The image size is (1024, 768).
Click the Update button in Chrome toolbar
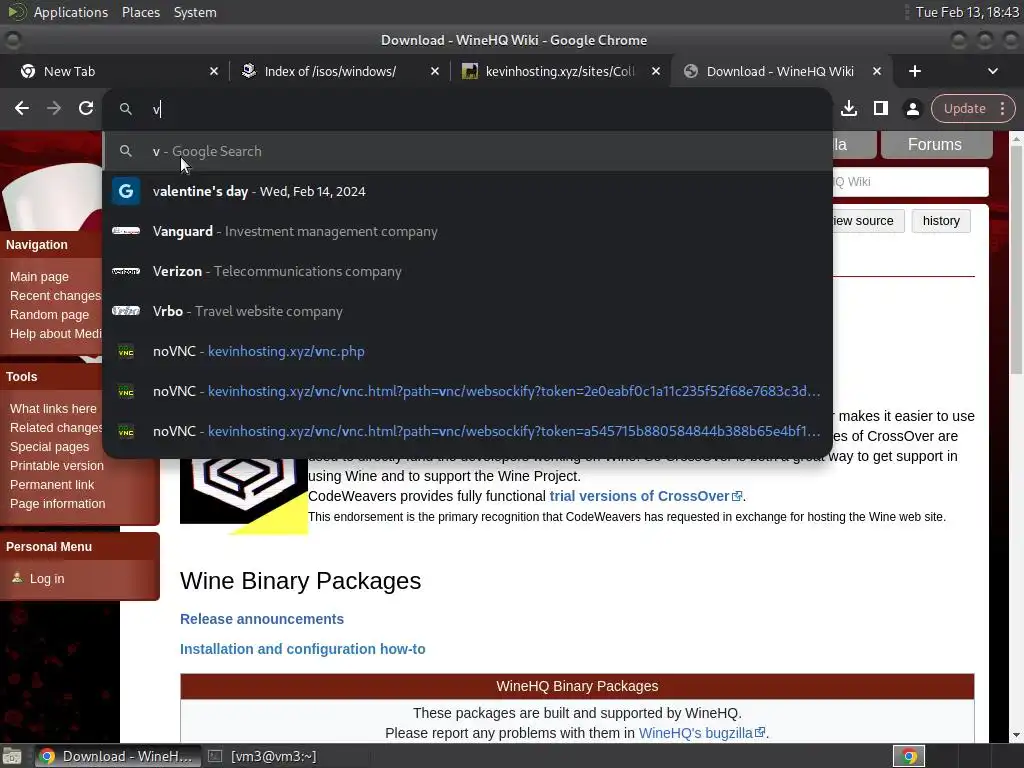(x=964, y=108)
